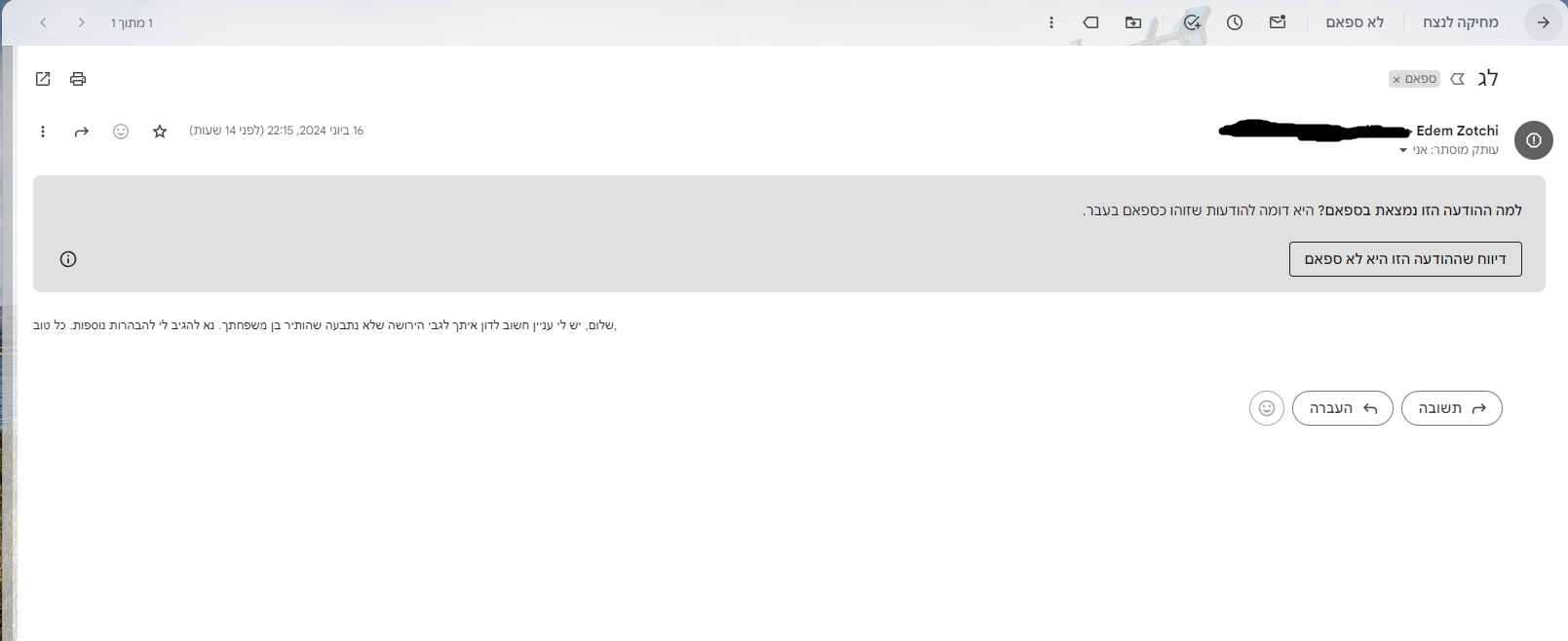This screenshot has height=641, width=1568.
Task: Click the back arrow to return to the list
Action: 1543,22
